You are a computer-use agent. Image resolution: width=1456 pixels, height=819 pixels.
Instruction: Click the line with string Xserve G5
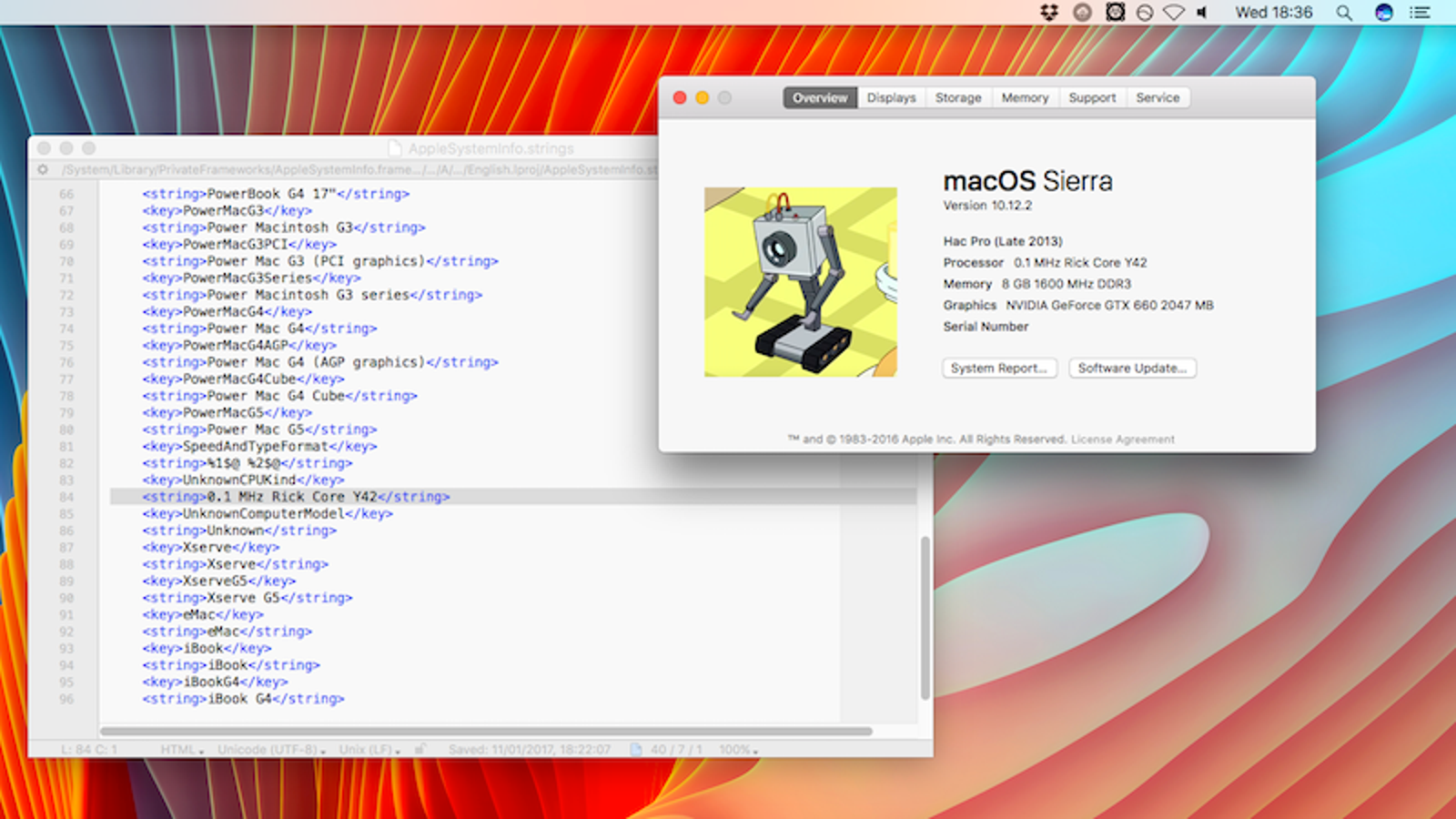pyautogui.click(x=247, y=598)
